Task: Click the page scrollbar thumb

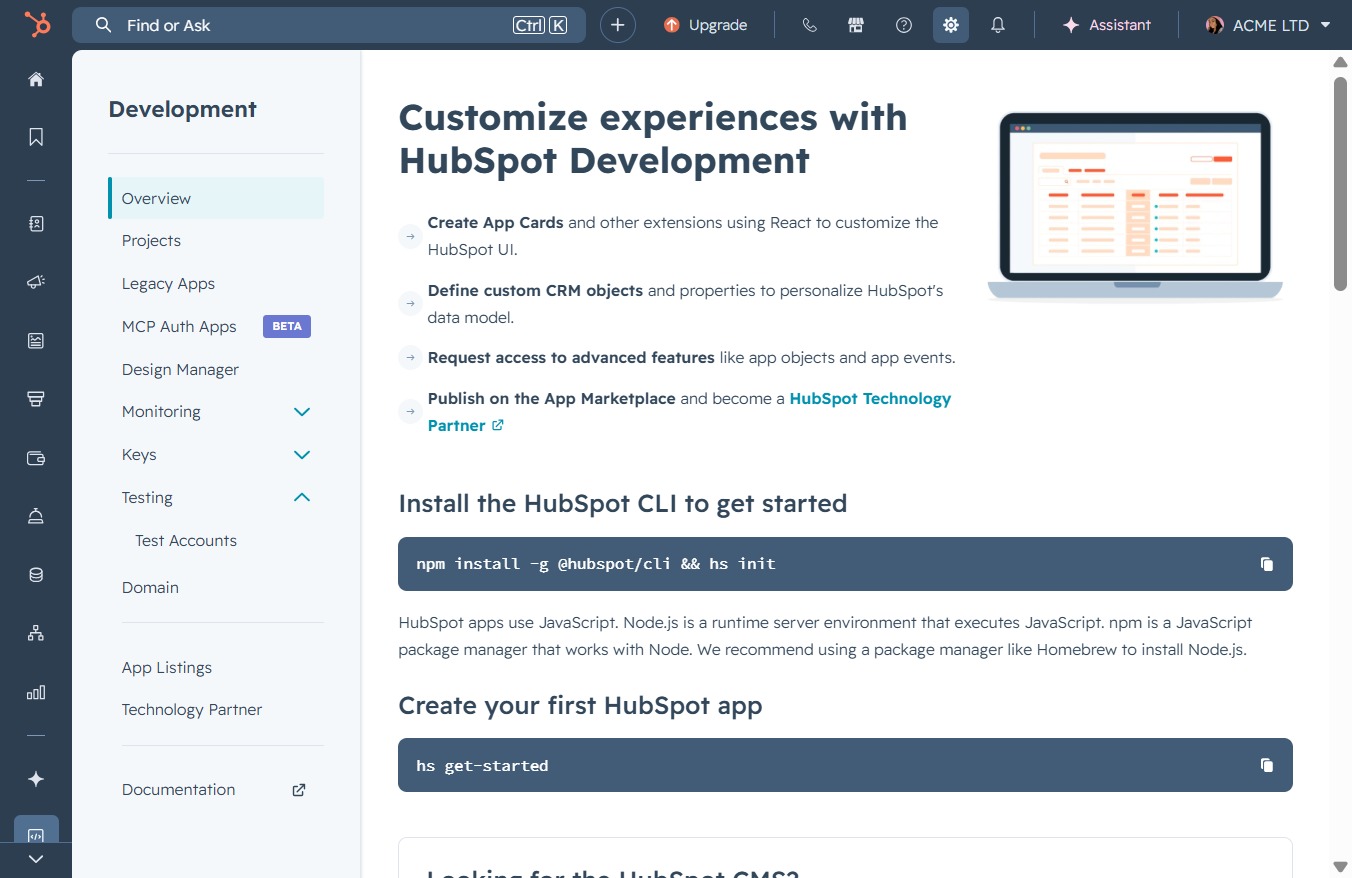Action: [1341, 182]
